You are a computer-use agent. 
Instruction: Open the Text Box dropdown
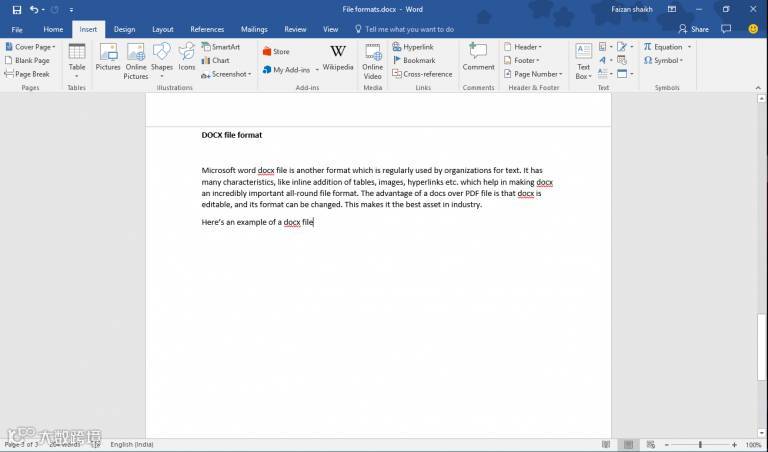(x=583, y=61)
